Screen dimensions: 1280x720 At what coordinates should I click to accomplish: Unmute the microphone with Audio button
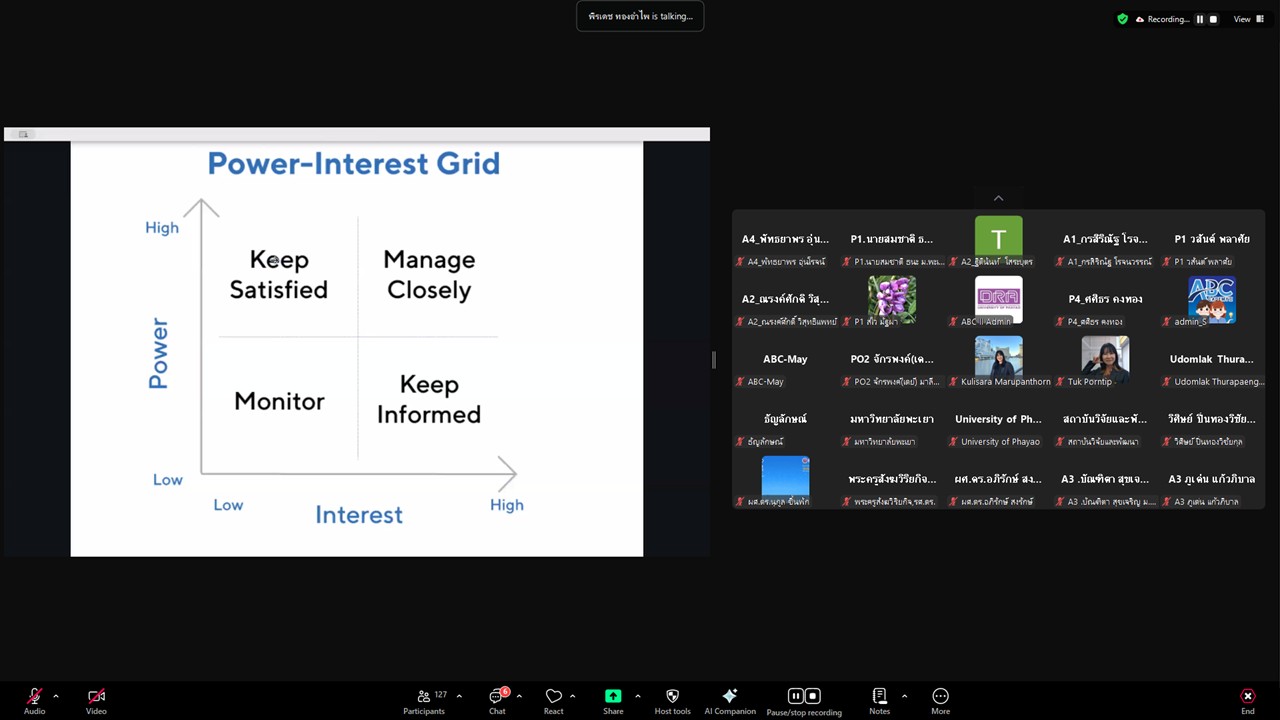pyautogui.click(x=34, y=700)
